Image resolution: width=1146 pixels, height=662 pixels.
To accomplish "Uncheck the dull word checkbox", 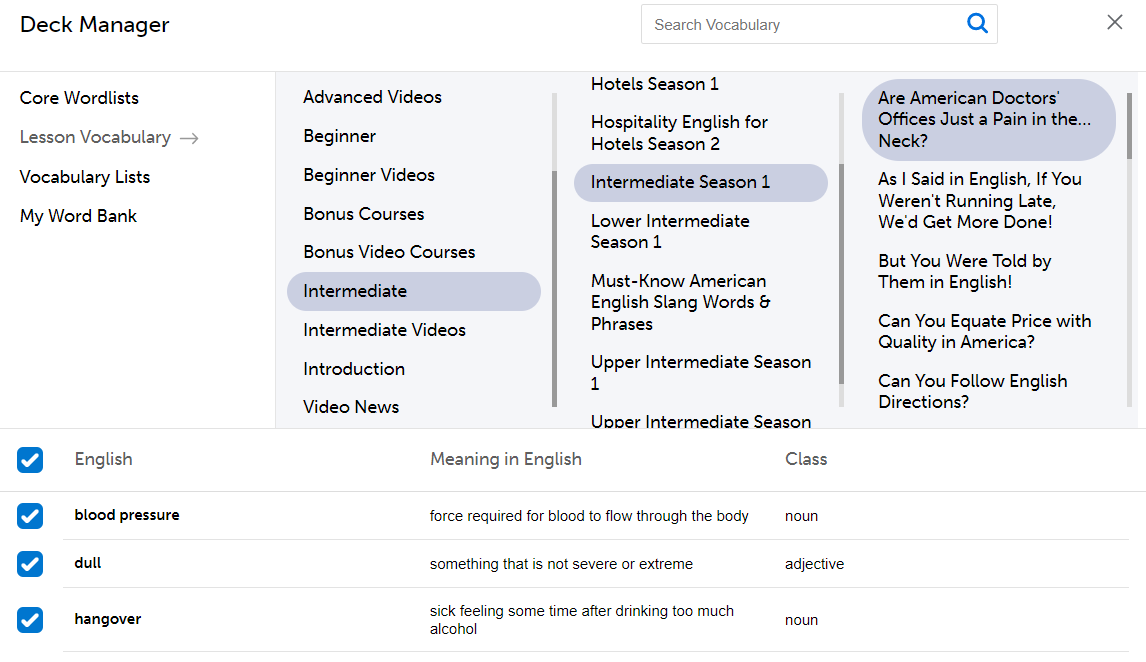I will (30, 564).
